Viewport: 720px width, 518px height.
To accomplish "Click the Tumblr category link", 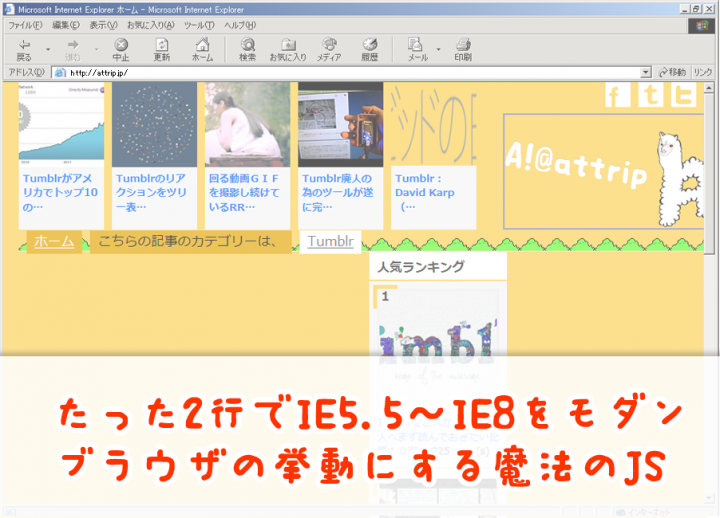I will click(x=331, y=242).
